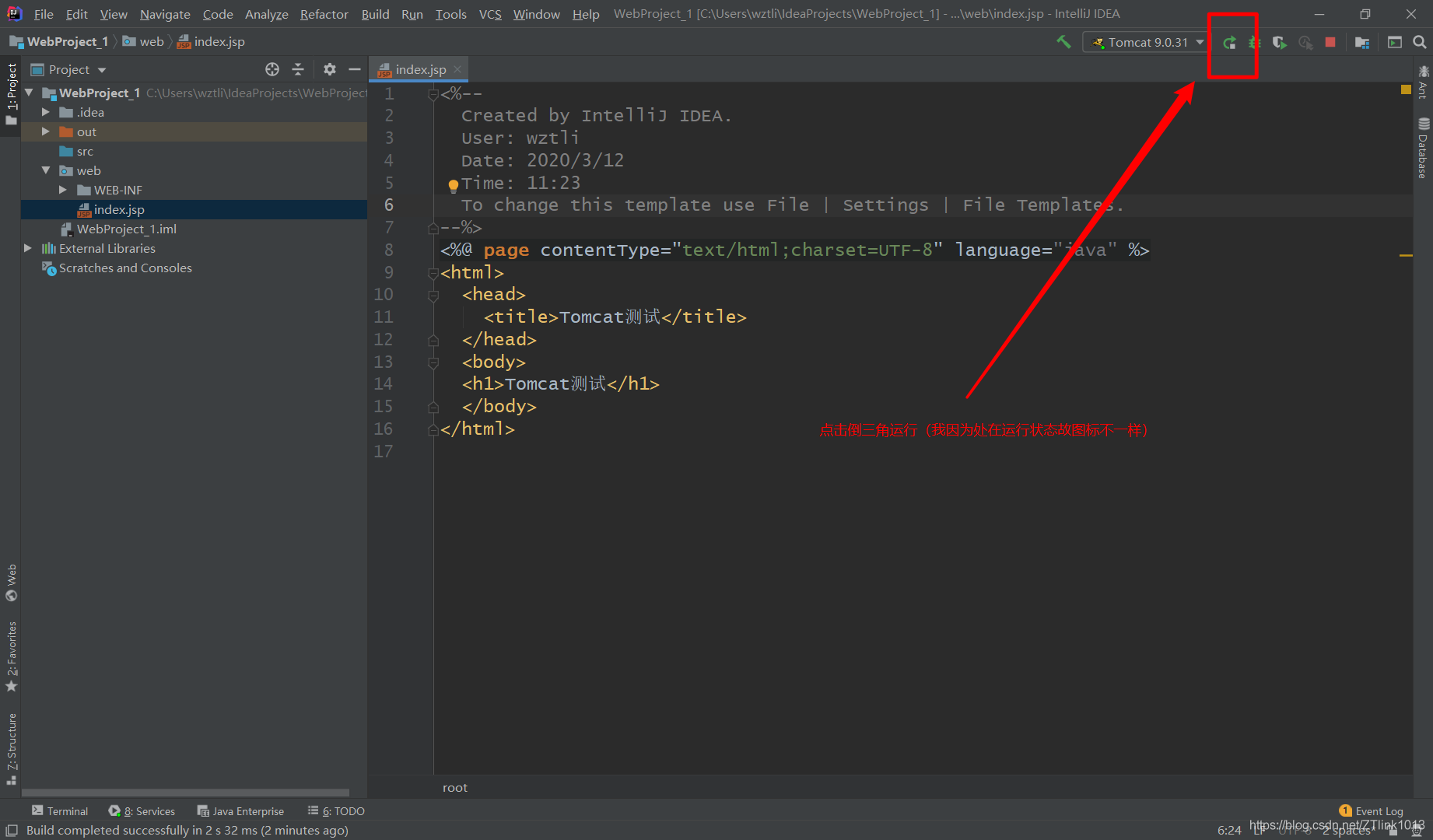Screen dimensions: 1433x840
Task: Toggle the 2: Favorites tool window
Action: click(11, 656)
